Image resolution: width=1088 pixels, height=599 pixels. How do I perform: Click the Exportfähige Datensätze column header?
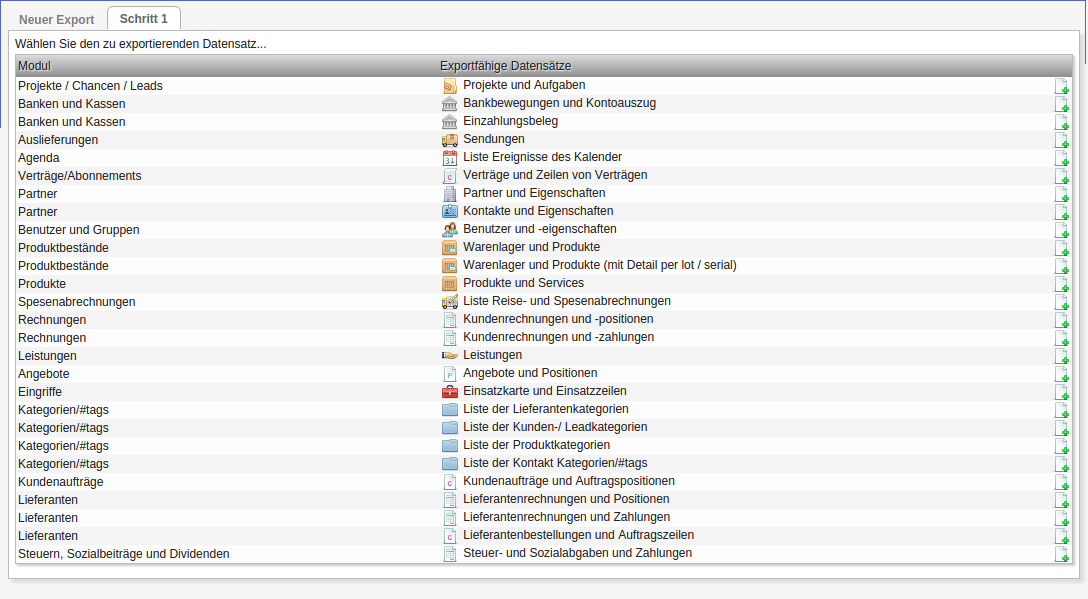(x=505, y=66)
